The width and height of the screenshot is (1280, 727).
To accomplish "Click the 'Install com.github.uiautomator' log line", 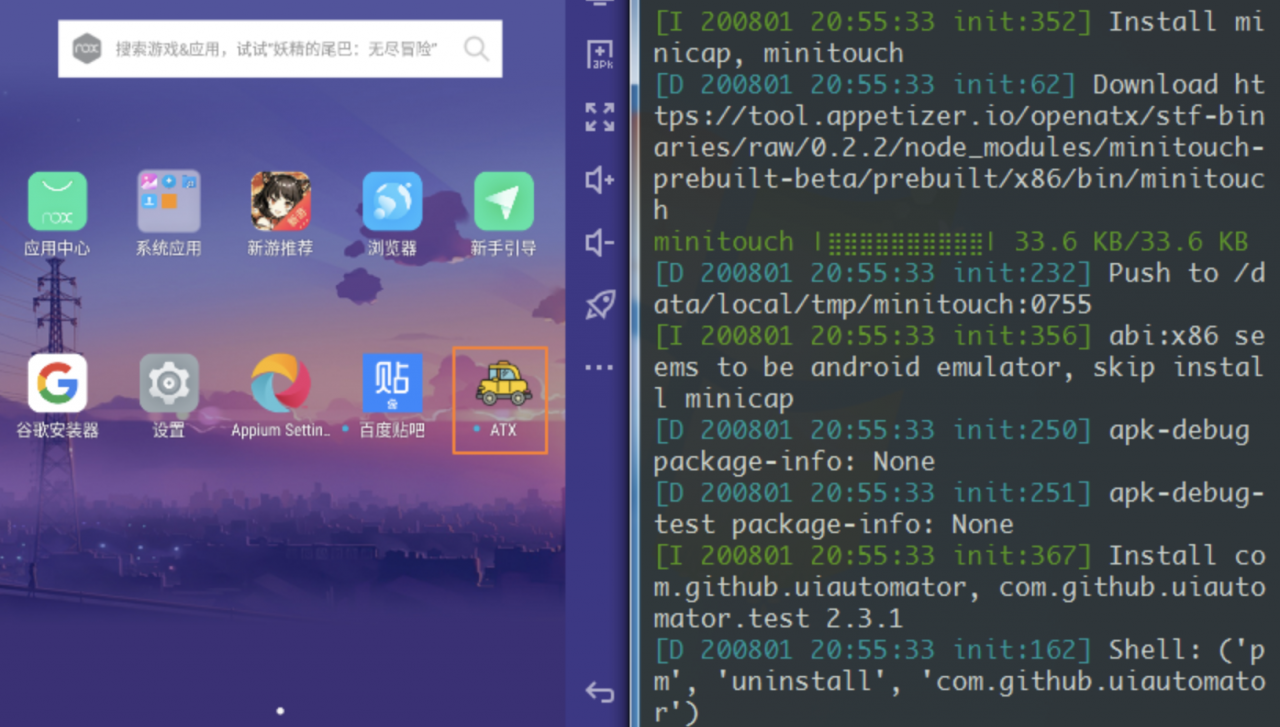I will (959, 587).
